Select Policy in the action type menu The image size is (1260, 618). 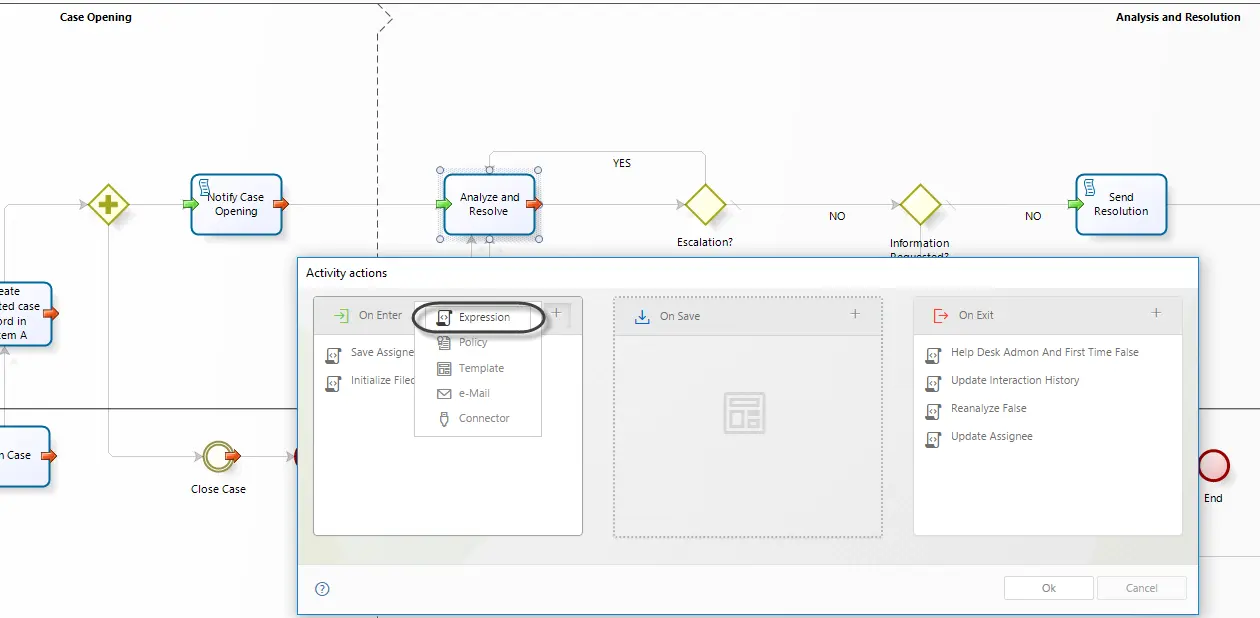pyautogui.click(x=473, y=342)
